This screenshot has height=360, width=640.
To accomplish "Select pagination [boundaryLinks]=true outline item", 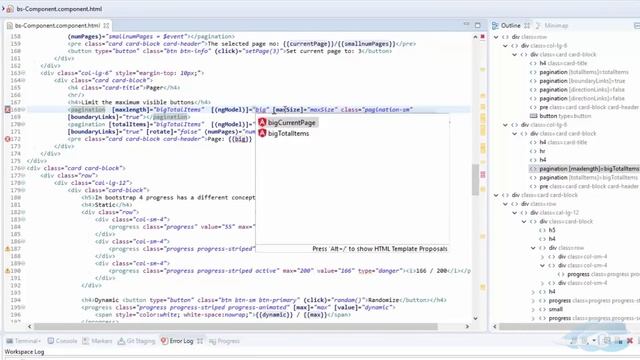I will click(582, 81).
